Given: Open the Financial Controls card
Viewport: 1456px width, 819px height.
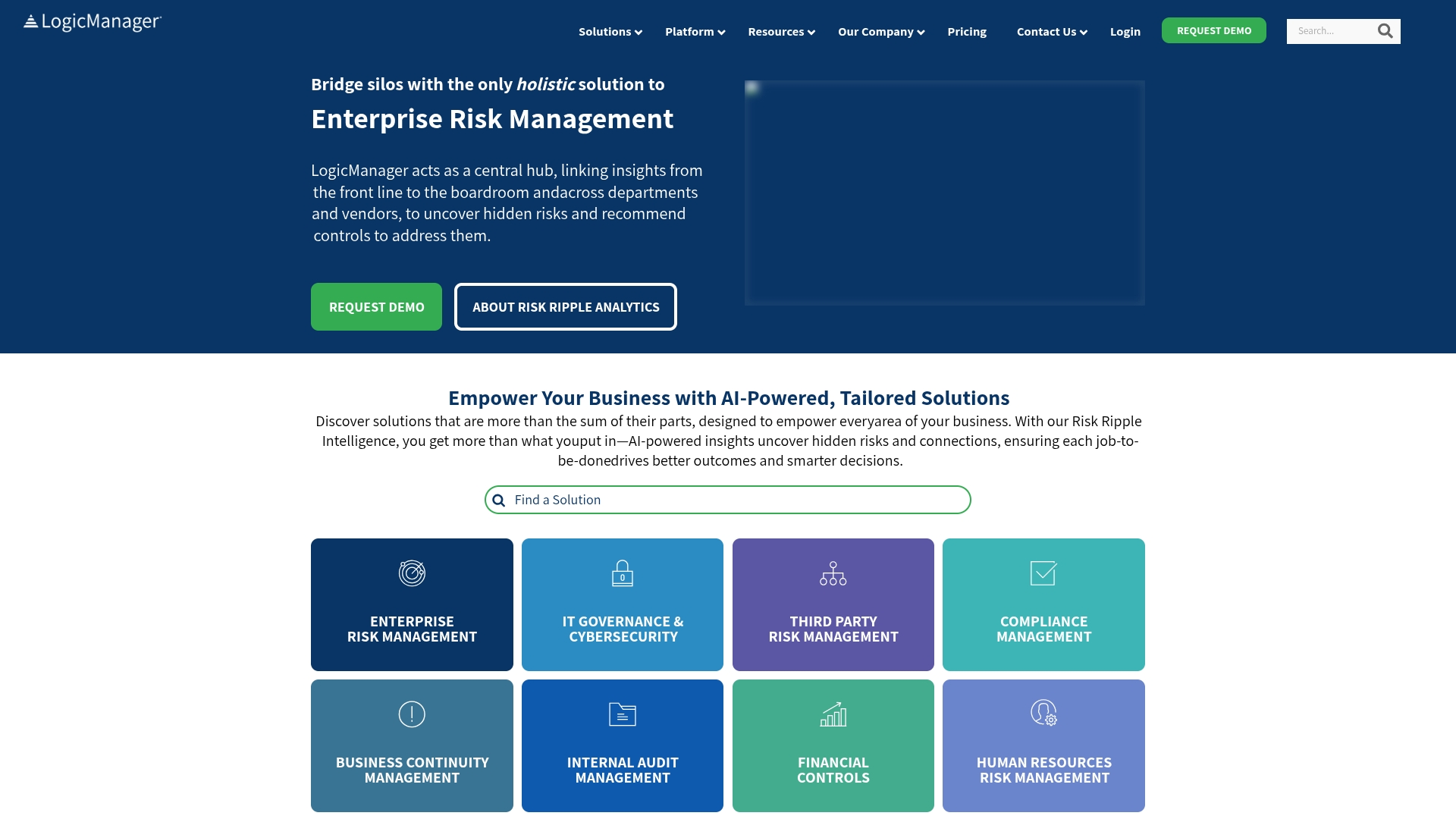Looking at the screenshot, I should pyautogui.click(x=833, y=745).
